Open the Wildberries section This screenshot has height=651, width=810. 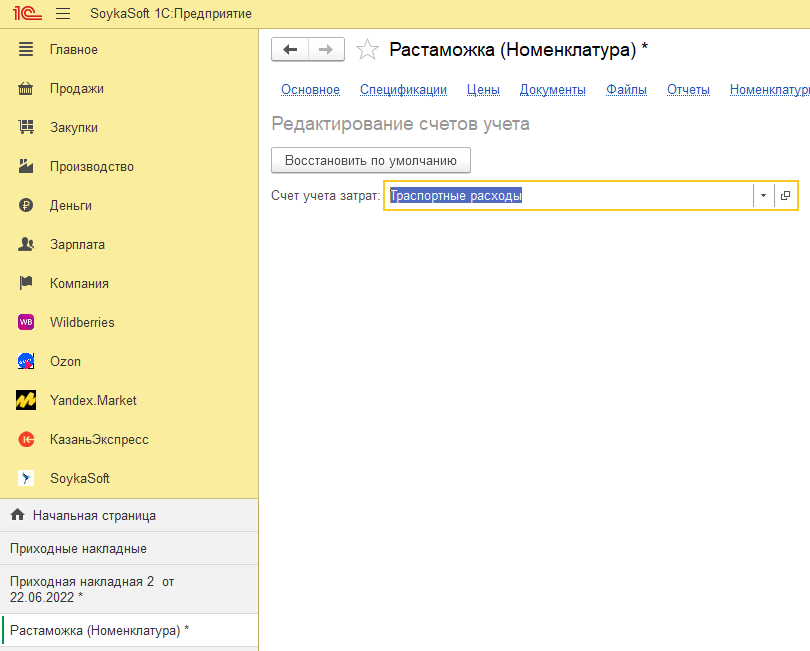click(82, 322)
